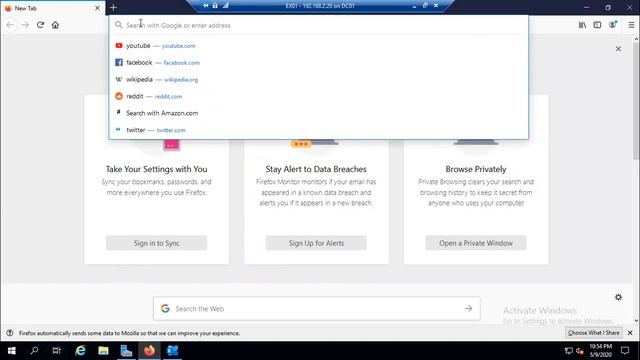The height and width of the screenshot is (360, 640).
Task: Click the Take Your Settings with You heading
Action: [x=156, y=169]
